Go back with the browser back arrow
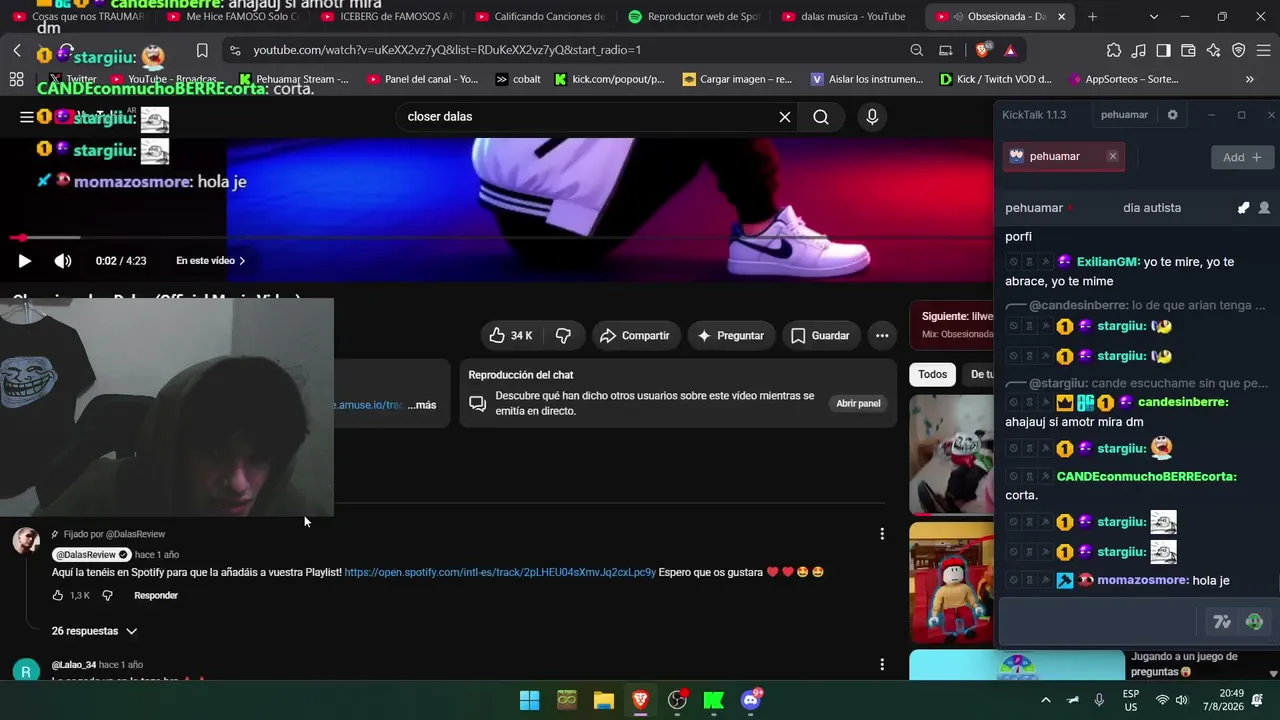Screen dimensions: 1280x720 coord(17,50)
